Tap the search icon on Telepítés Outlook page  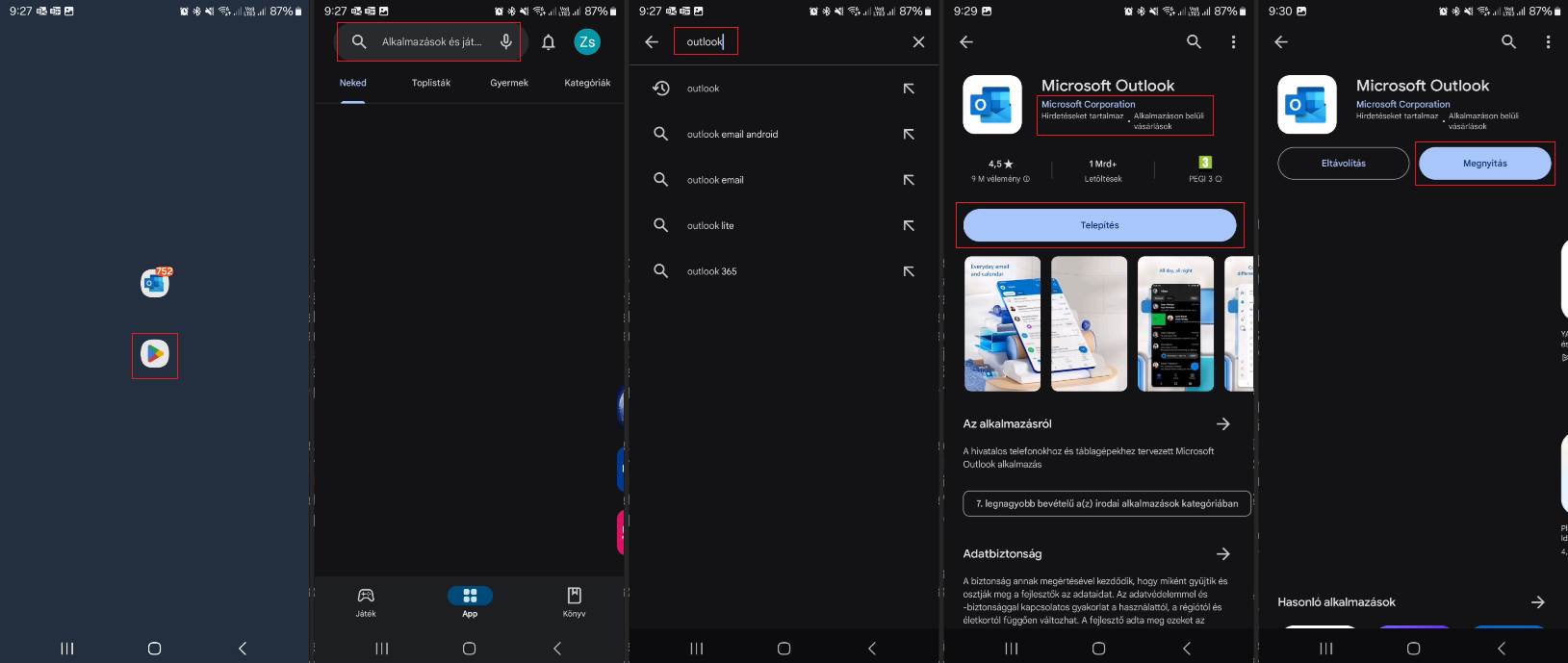click(1195, 41)
